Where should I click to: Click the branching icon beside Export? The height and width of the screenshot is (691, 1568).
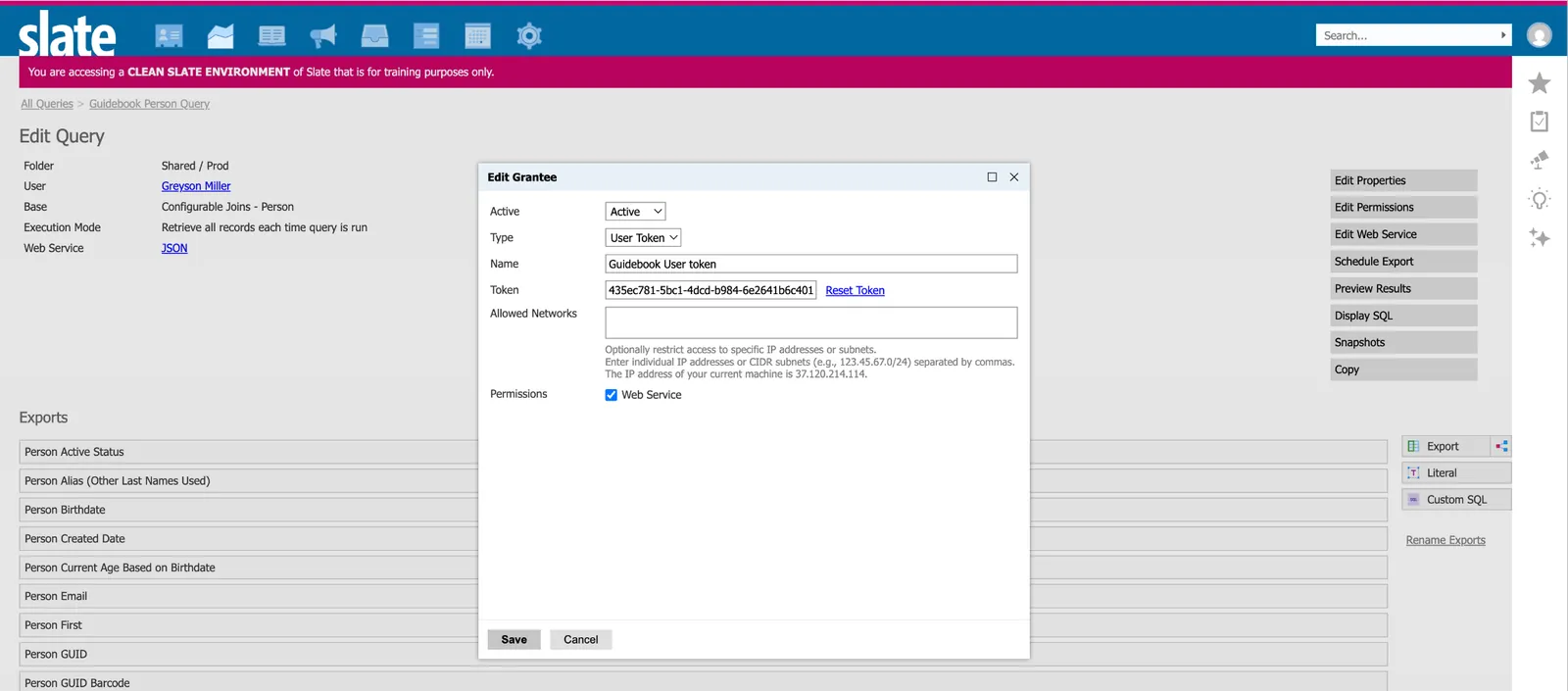[1501, 446]
